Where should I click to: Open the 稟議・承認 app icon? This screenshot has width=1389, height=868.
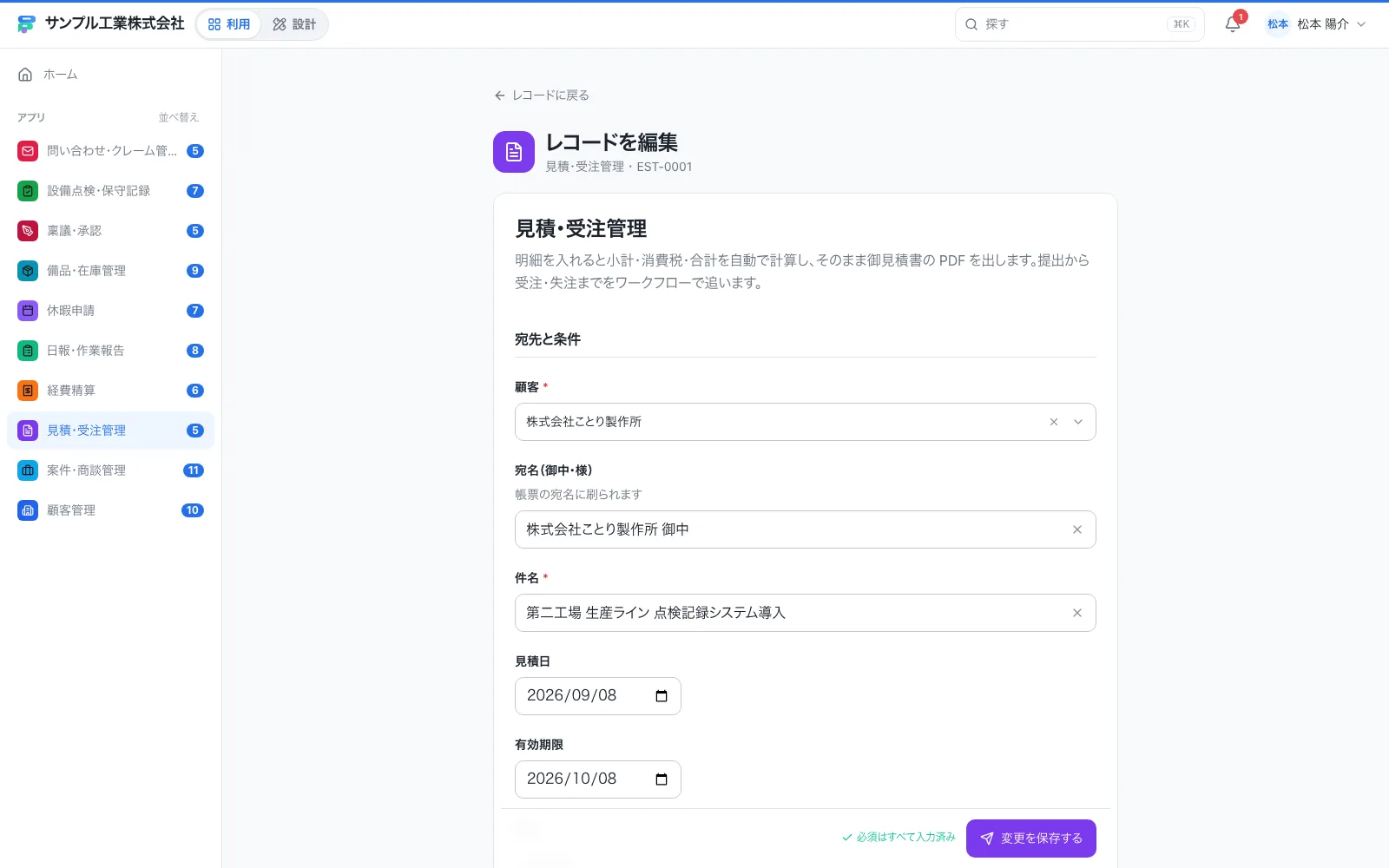coord(28,231)
